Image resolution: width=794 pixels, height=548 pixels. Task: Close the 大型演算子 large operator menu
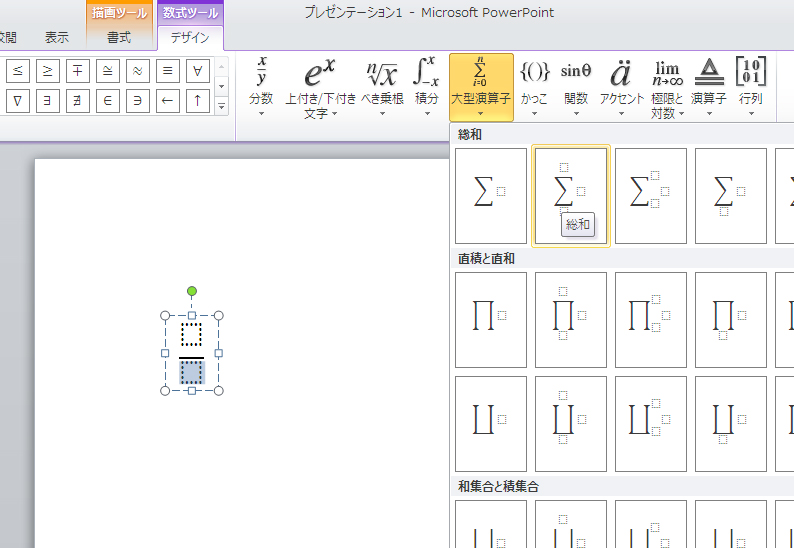(481, 87)
